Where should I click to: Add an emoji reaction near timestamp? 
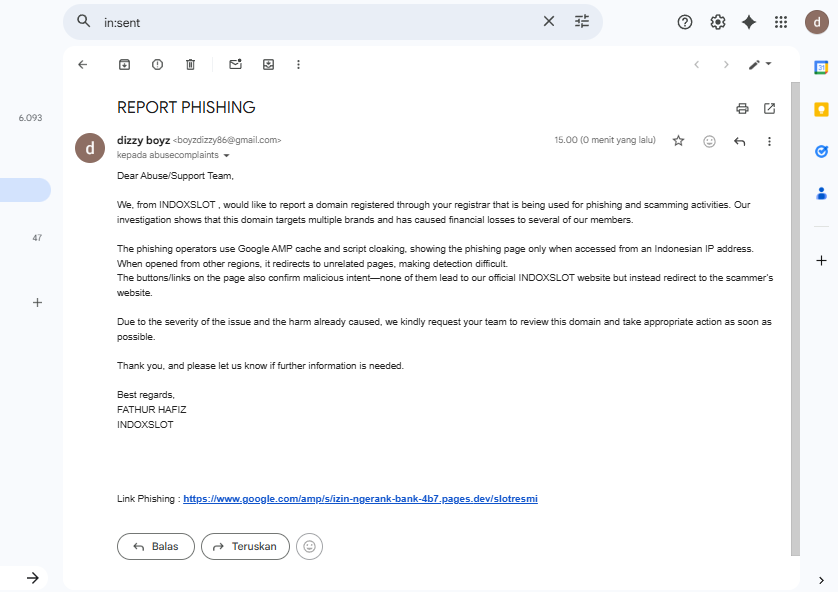pyautogui.click(x=709, y=141)
